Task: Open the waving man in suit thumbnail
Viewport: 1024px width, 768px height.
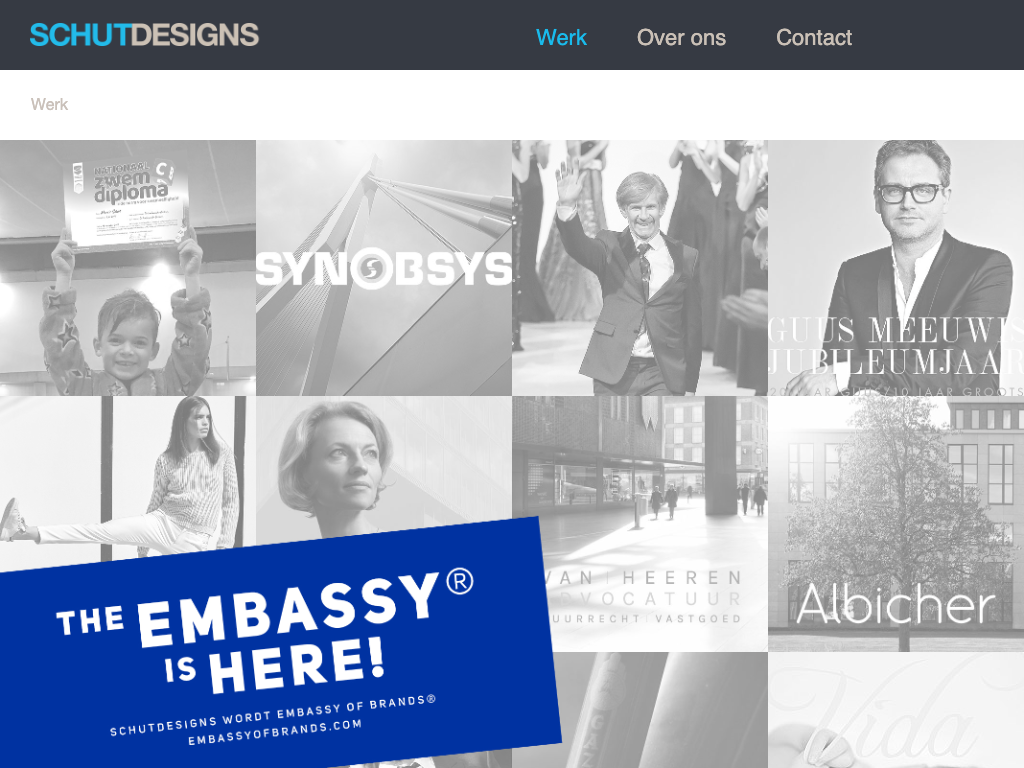Action: click(x=640, y=268)
